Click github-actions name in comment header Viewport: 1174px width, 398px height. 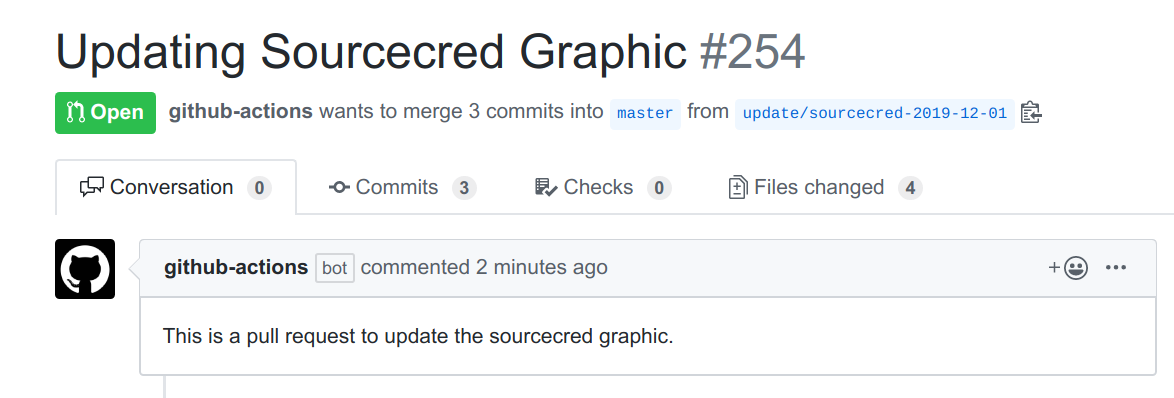click(x=236, y=267)
